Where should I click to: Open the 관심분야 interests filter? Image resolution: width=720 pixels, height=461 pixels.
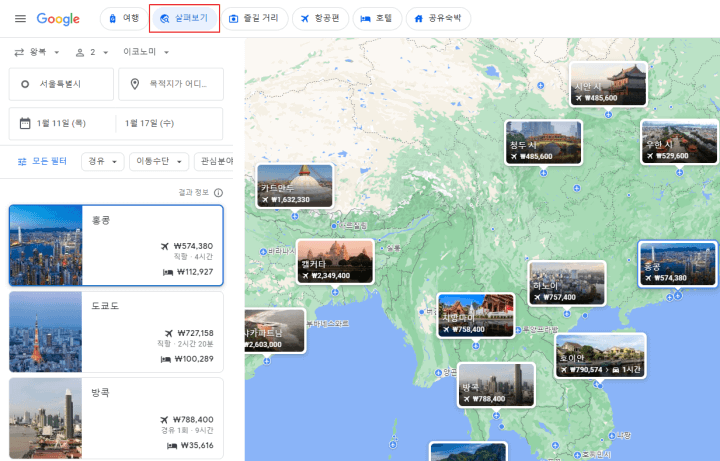coord(214,162)
